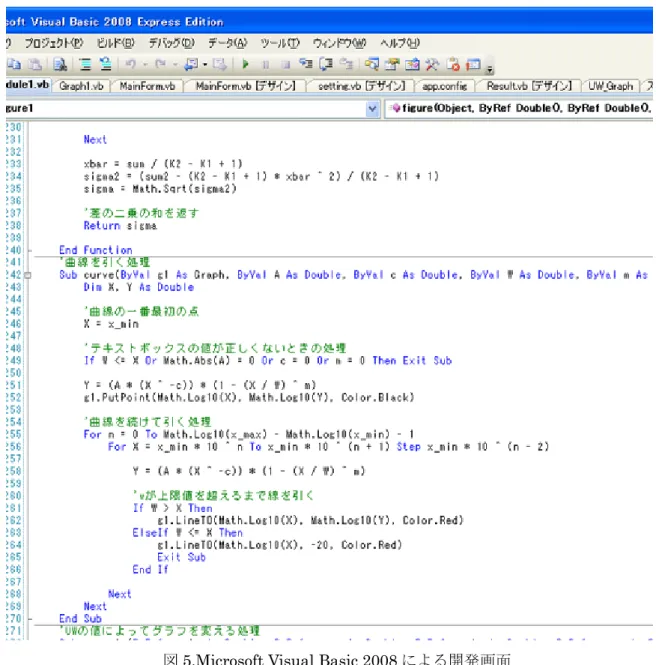The height and width of the screenshot is (665, 656).
Task: Open the Error List toolbar icon
Action: (x=452, y=64)
